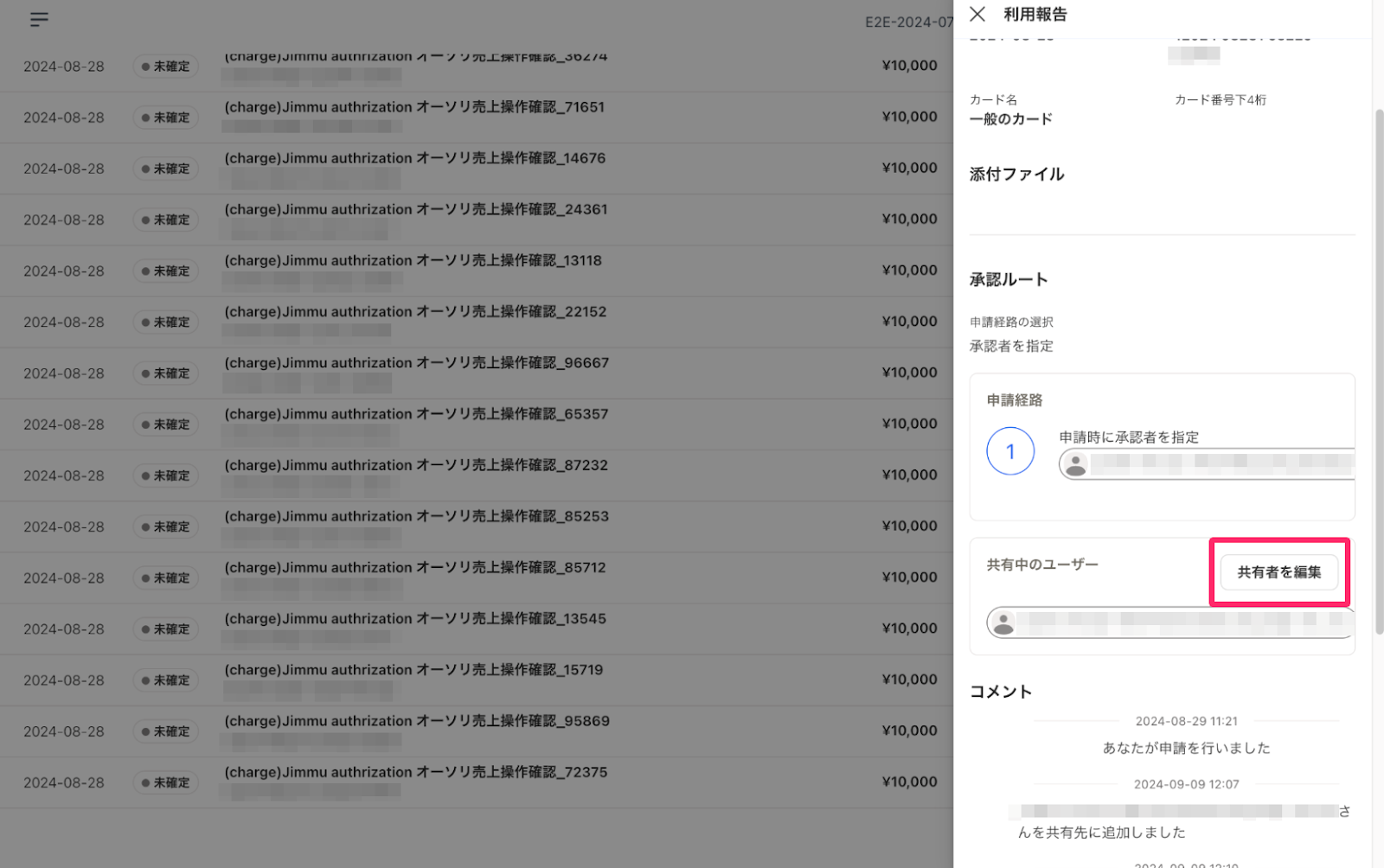Click 未確定 status badge on row 87232

pyautogui.click(x=165, y=475)
